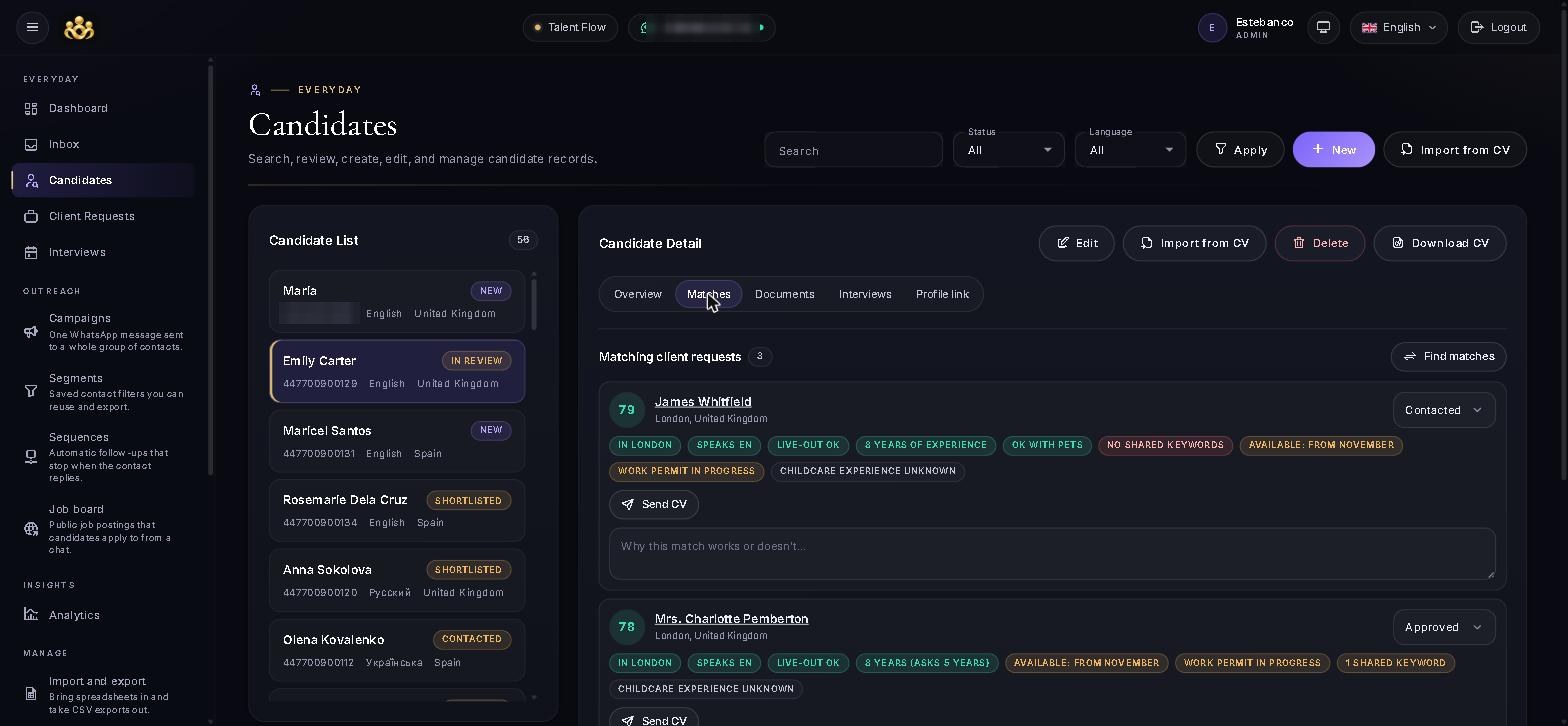Image resolution: width=1568 pixels, height=726 pixels.
Task: Switch to the candidate Interviews tab
Action: coord(865,294)
